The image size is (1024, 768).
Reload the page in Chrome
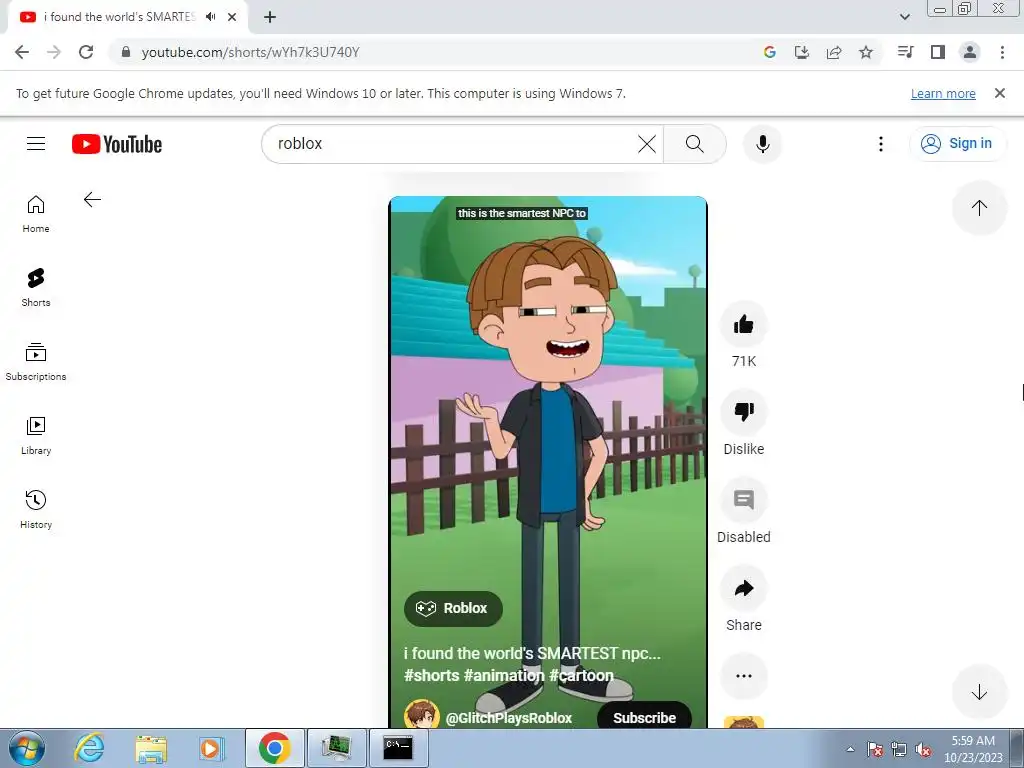coord(86,52)
